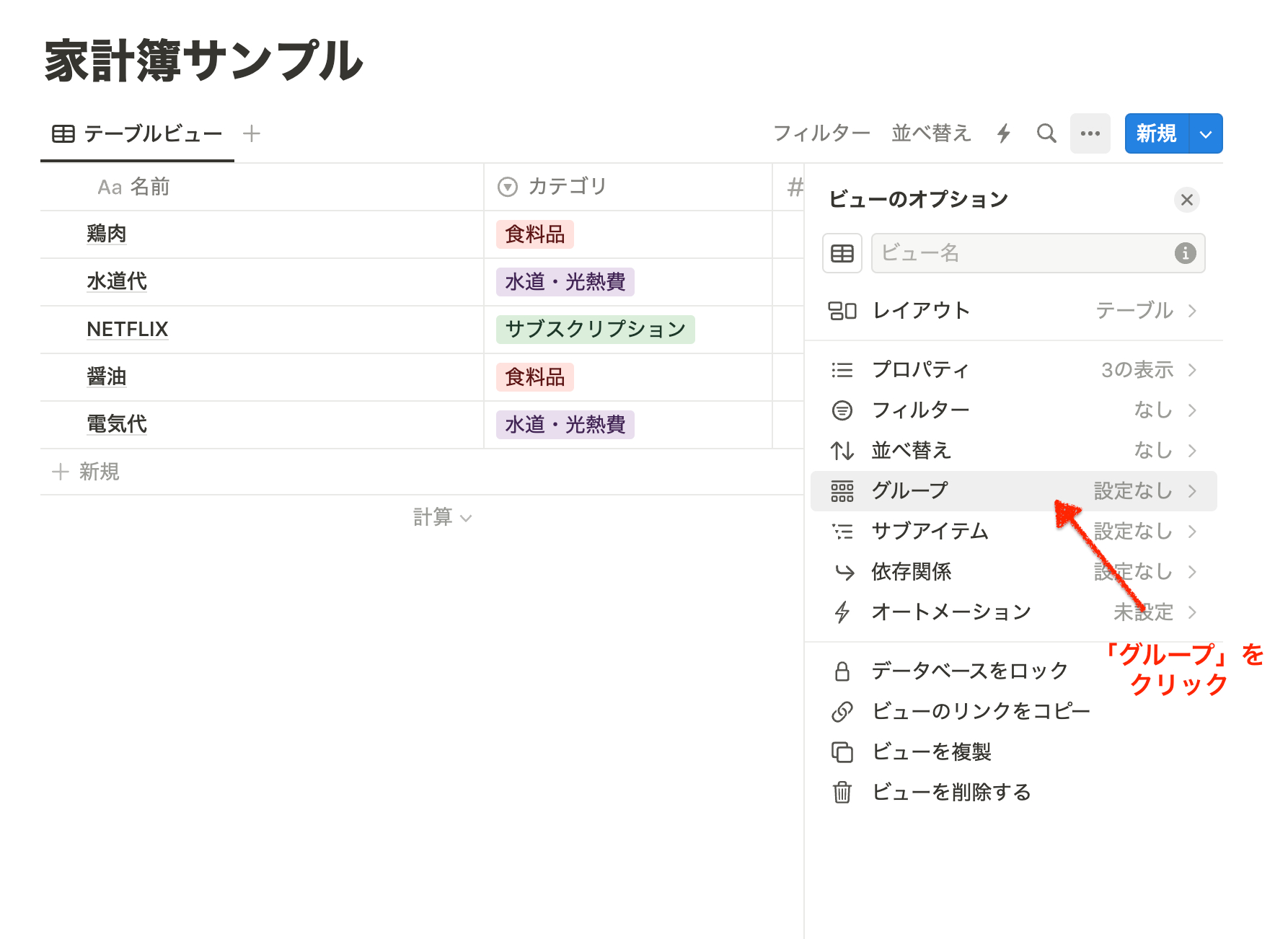Viewport: 1288px width, 939px height.
Task: Open the search icon in the toolbar
Action: [1046, 133]
